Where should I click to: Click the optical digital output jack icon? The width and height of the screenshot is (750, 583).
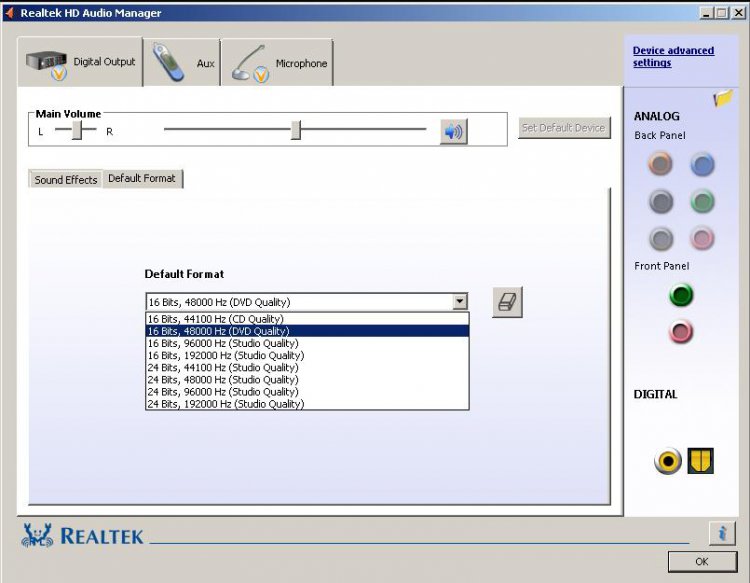(701, 461)
